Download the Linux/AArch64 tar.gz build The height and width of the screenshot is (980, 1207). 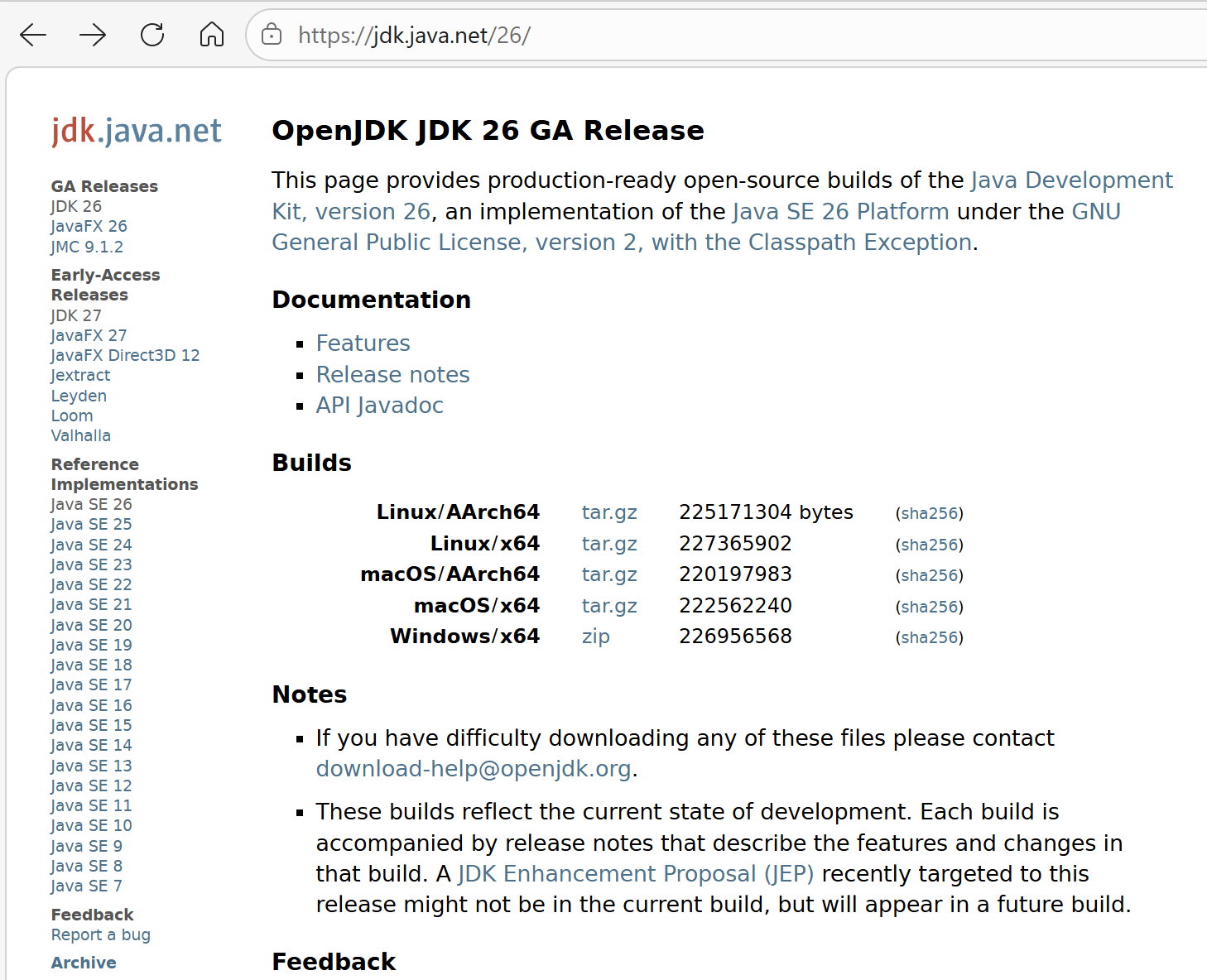pos(609,513)
